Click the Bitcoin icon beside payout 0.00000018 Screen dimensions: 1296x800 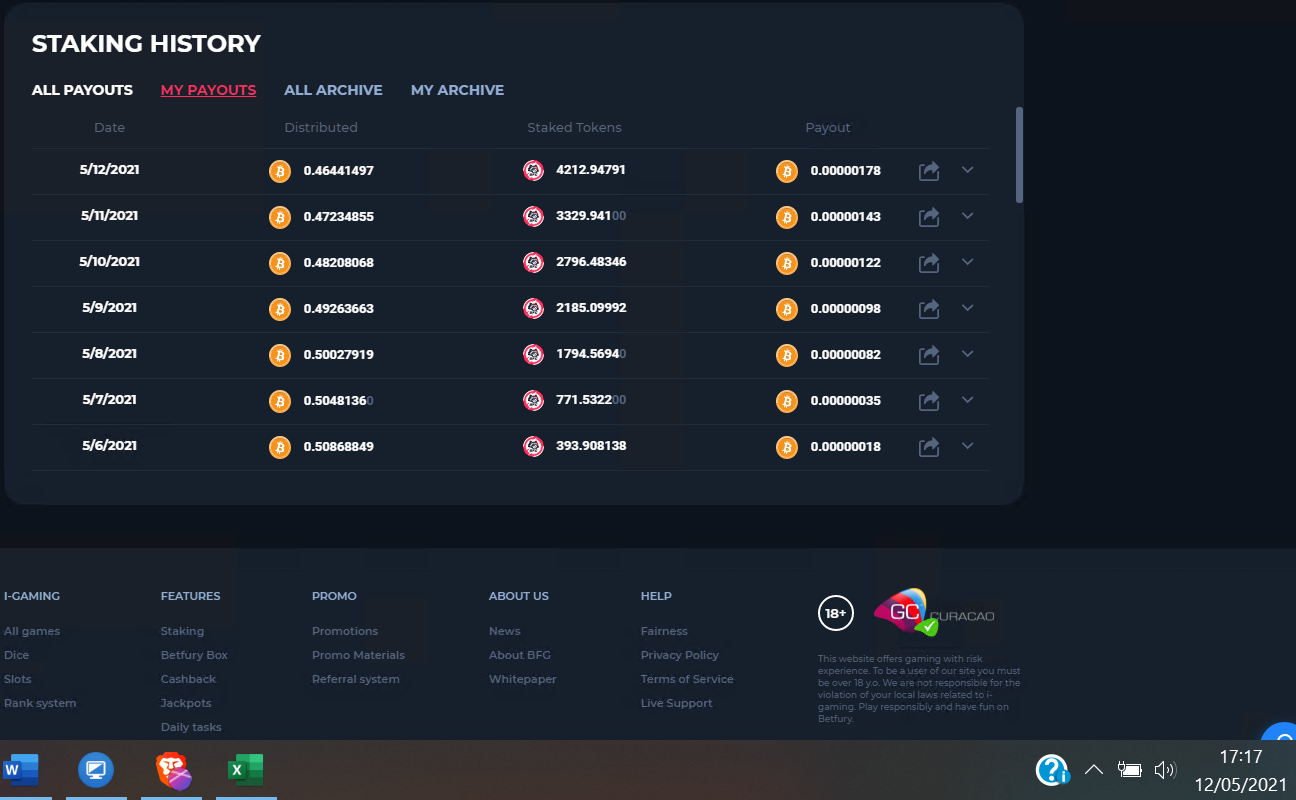(x=787, y=447)
